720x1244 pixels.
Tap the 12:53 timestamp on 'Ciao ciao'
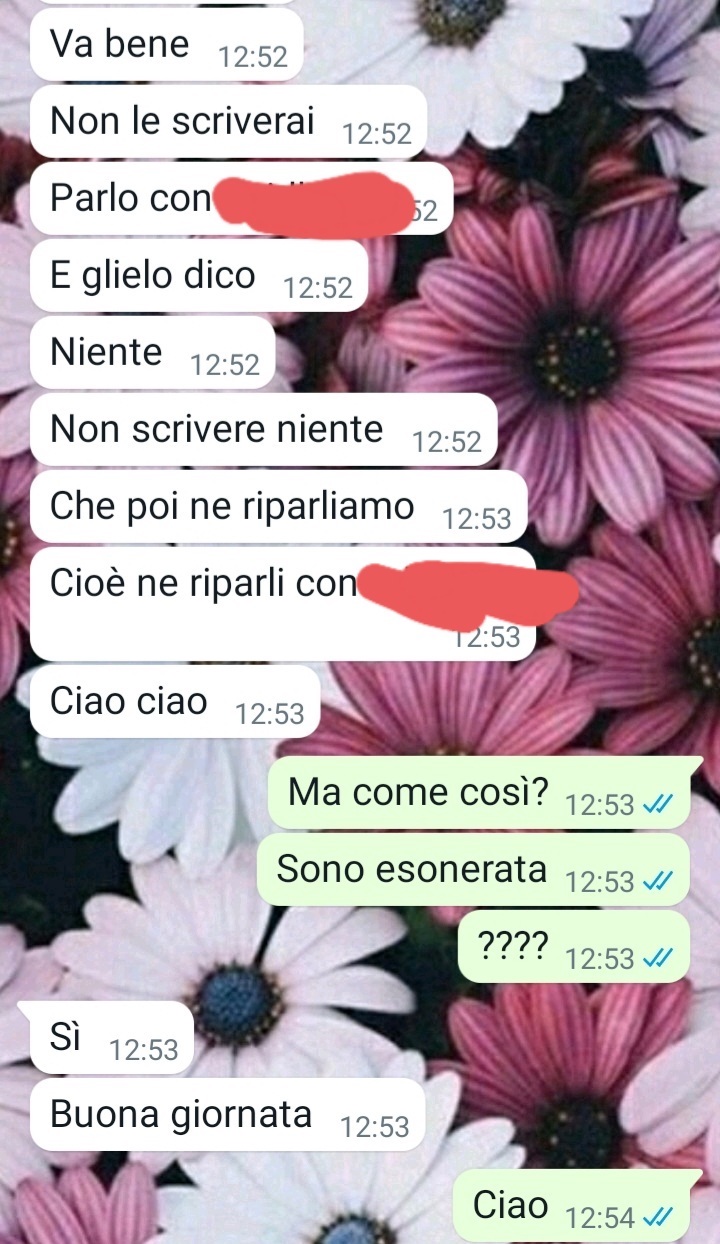click(x=270, y=714)
